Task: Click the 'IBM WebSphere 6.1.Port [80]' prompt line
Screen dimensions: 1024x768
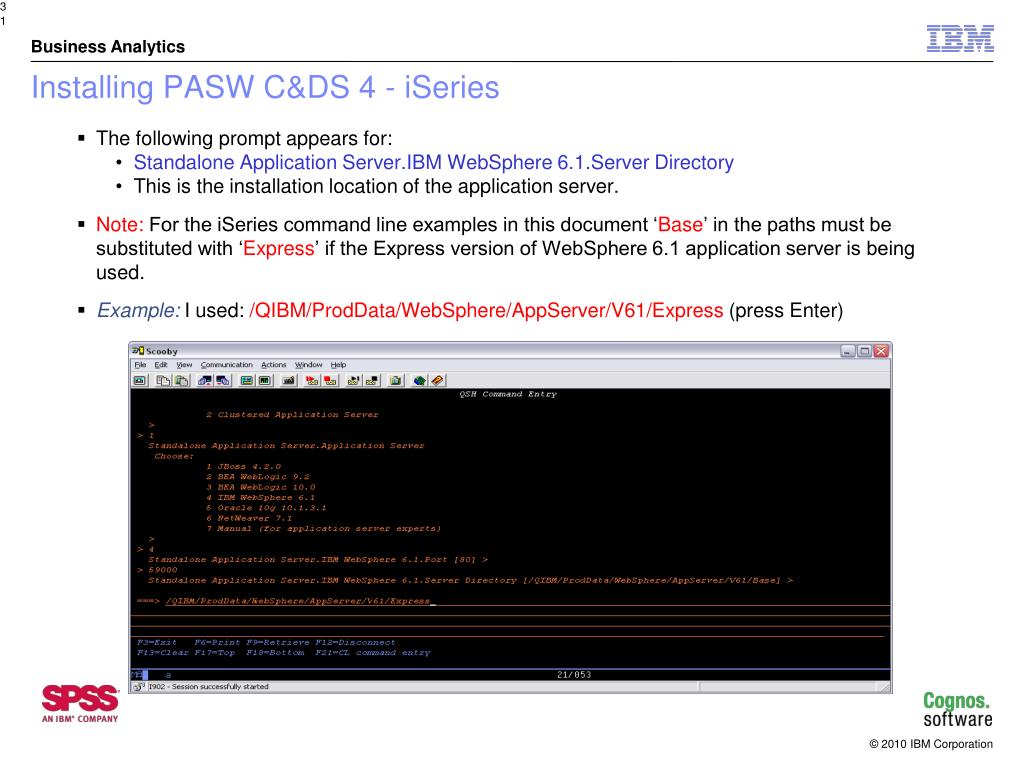Action: (318, 559)
